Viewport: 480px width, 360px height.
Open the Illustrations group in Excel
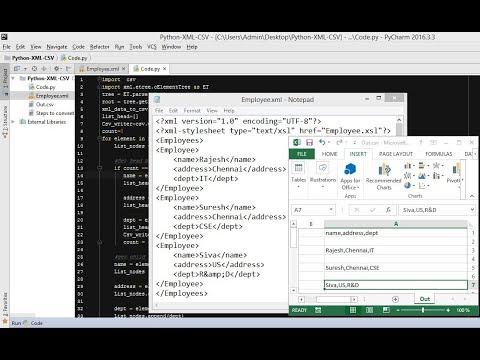coord(323,175)
